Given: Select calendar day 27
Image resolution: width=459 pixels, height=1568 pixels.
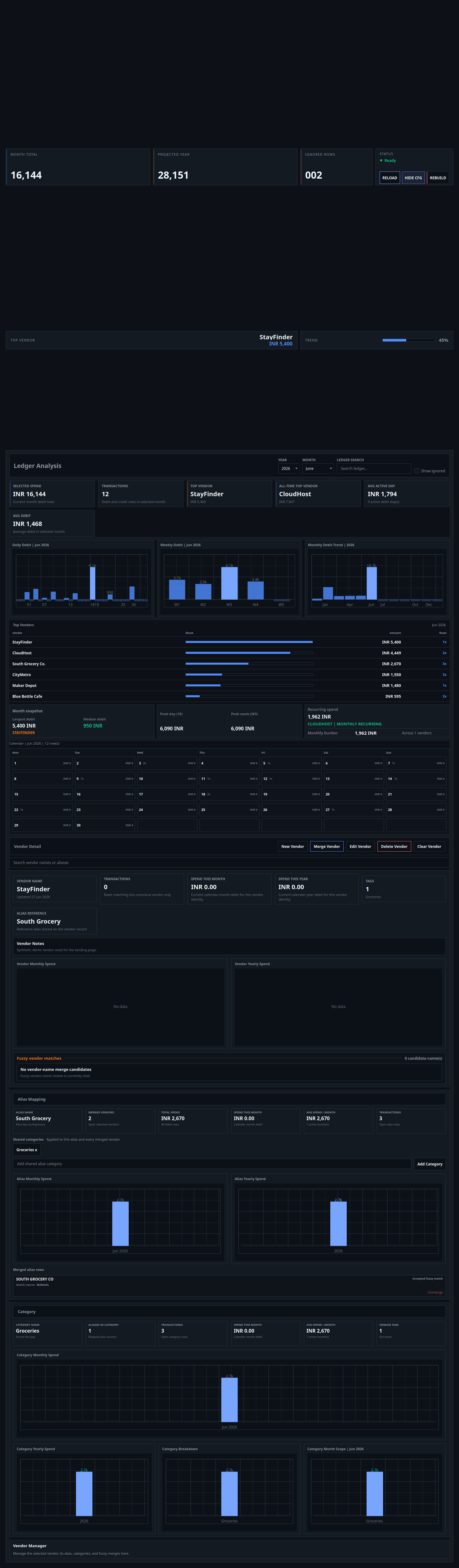Looking at the screenshot, I should tap(354, 809).
